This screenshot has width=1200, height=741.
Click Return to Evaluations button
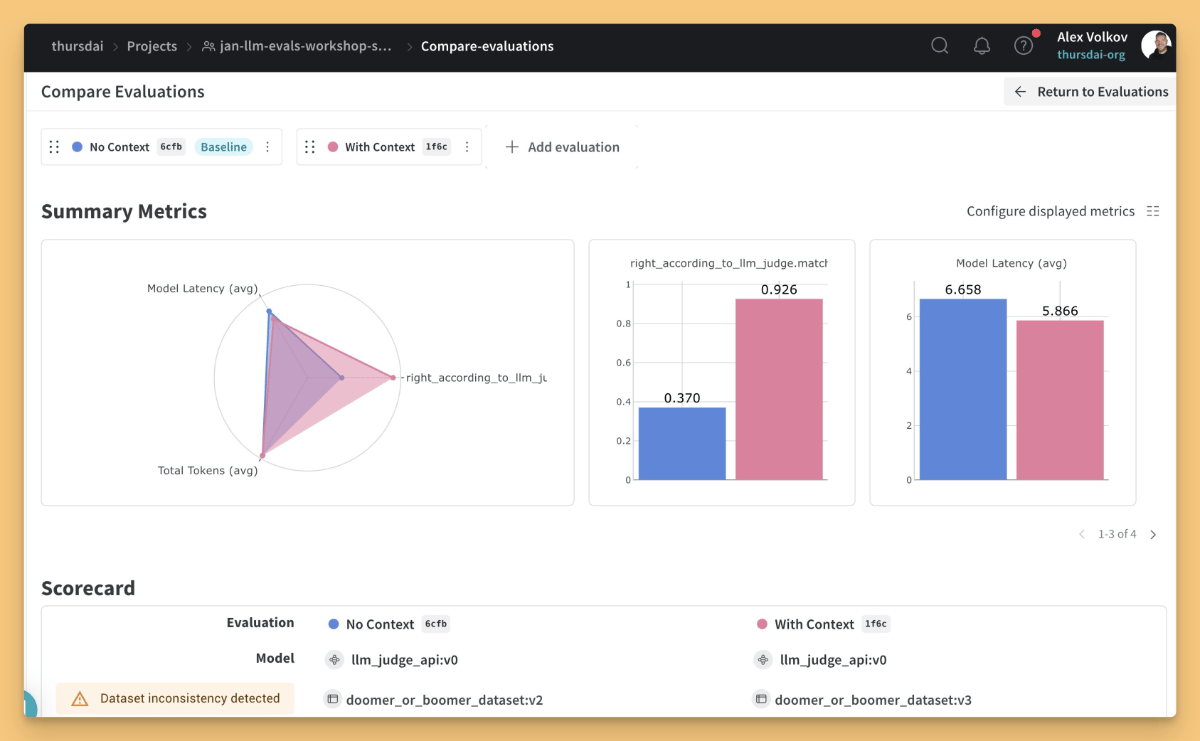pyautogui.click(x=1090, y=92)
